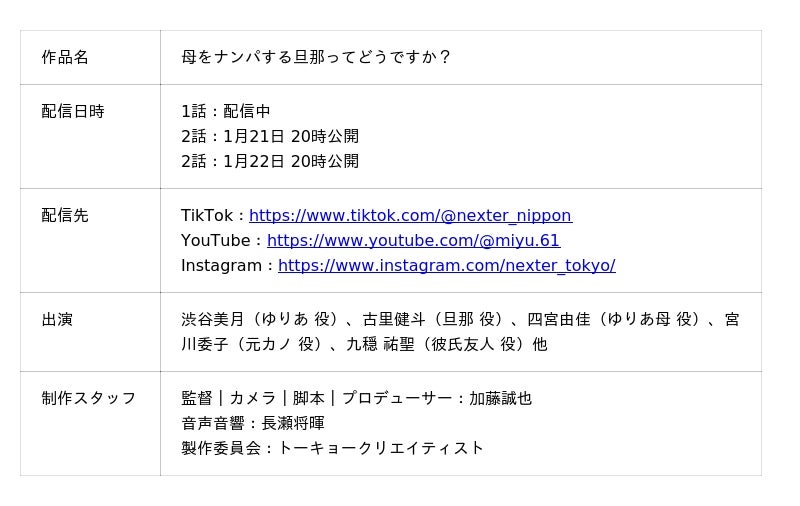Click the 1話：配信中 line
This screenshot has height=506, width=800.
click(x=226, y=112)
